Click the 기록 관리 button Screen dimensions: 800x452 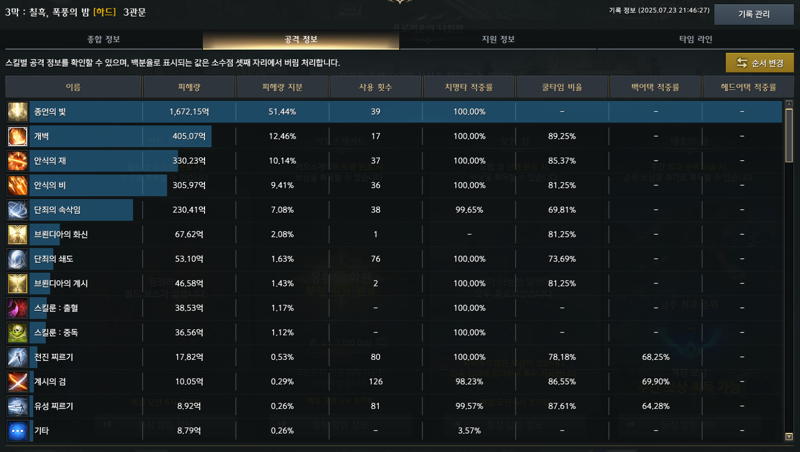754,14
